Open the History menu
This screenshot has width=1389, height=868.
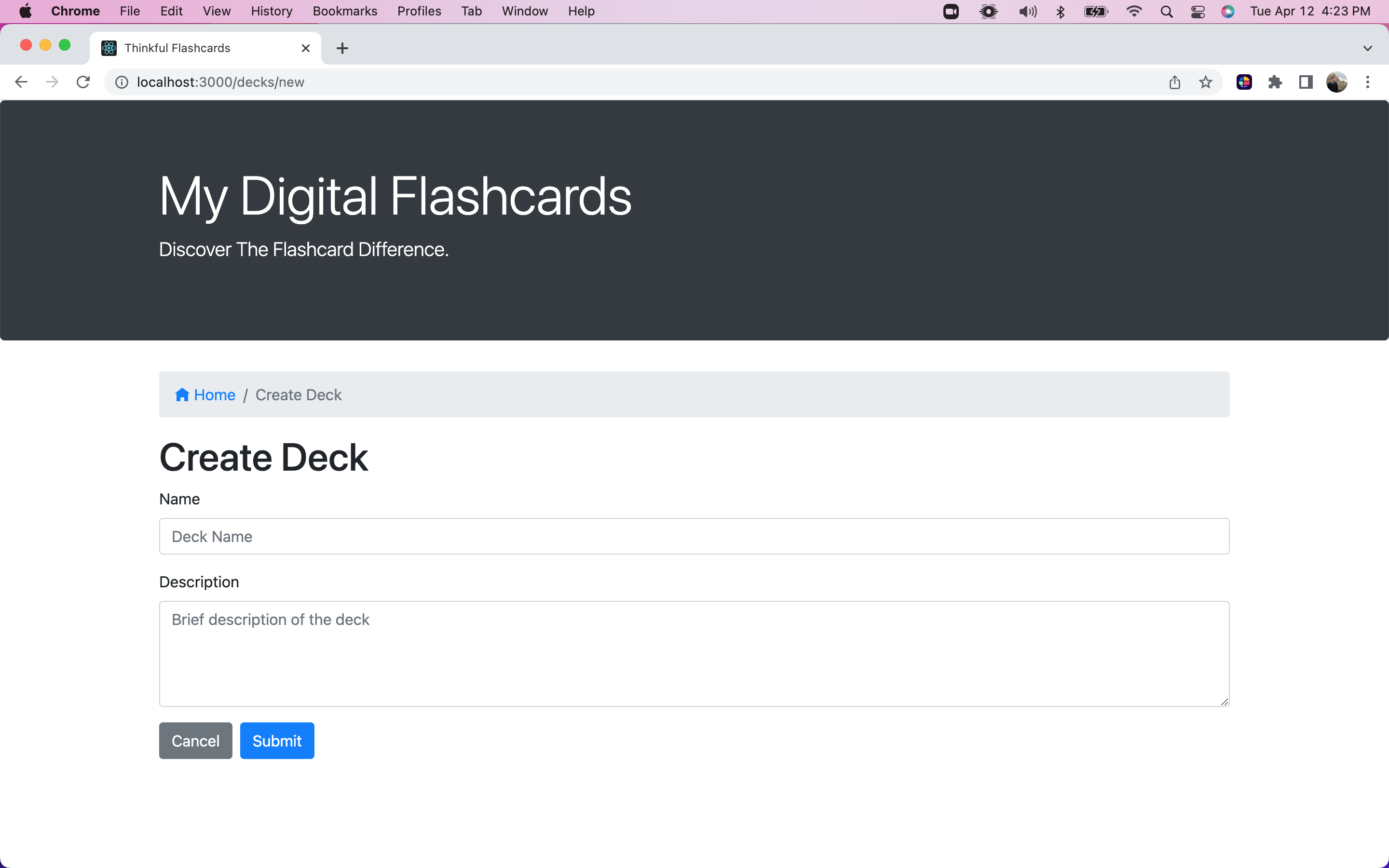(272, 12)
